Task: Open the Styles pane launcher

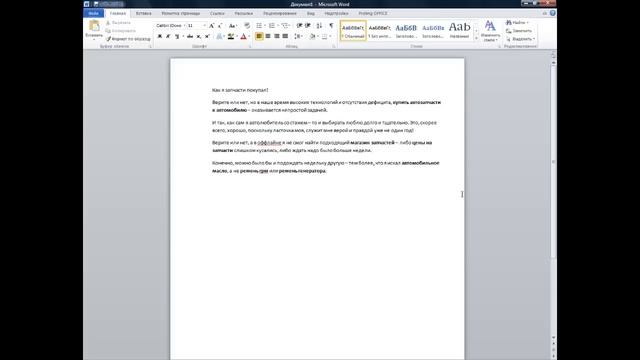Action: click(x=499, y=47)
